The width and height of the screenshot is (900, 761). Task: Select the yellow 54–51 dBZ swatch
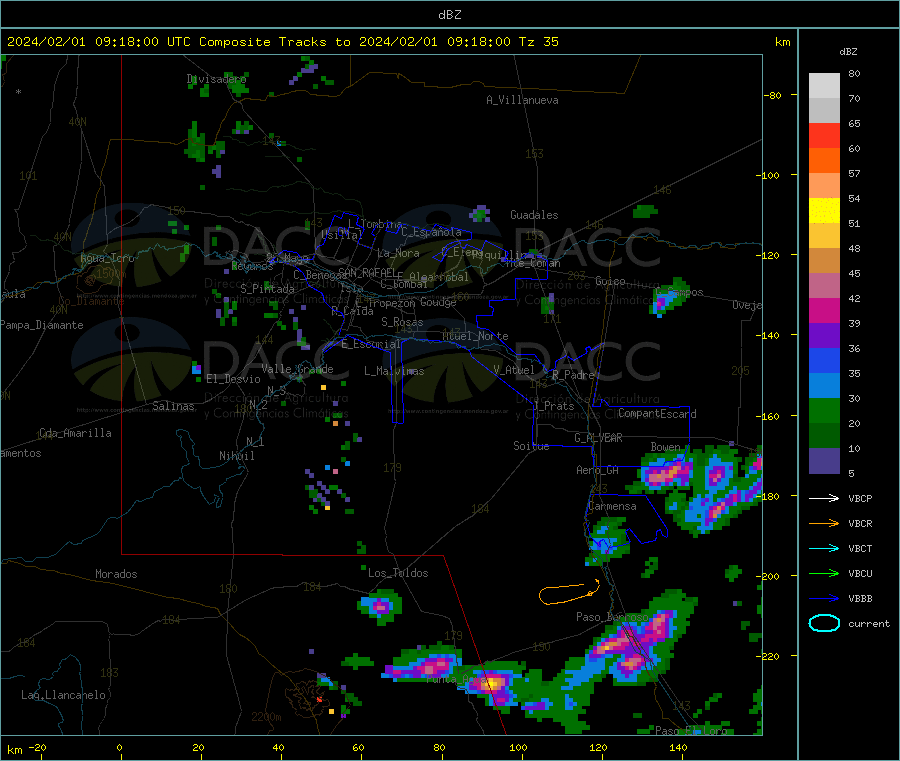(x=824, y=211)
